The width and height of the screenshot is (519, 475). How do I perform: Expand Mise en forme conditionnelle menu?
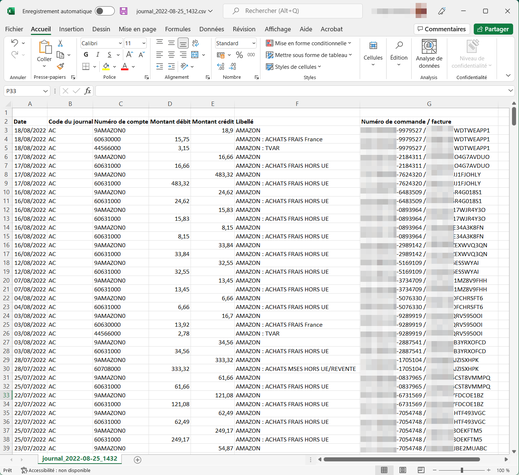click(x=308, y=43)
